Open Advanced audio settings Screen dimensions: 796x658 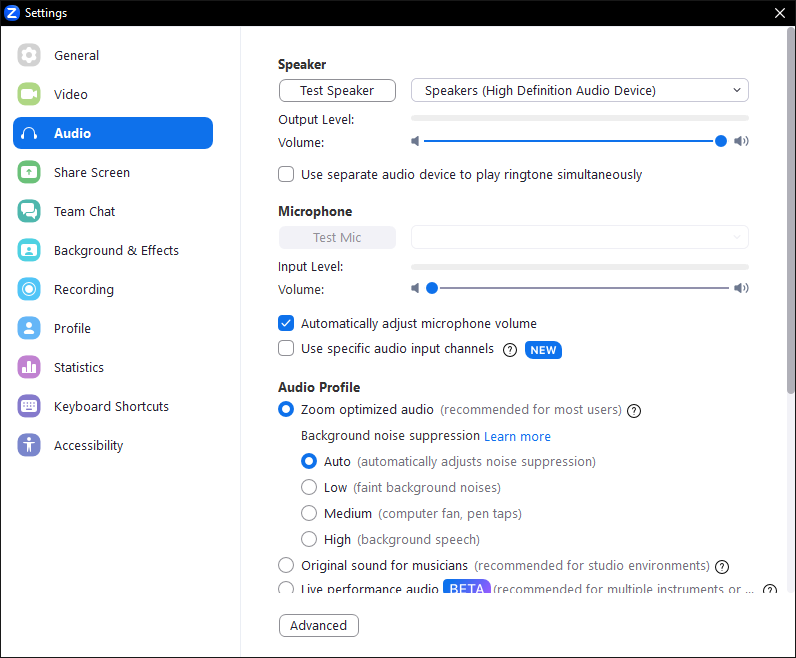coord(319,626)
